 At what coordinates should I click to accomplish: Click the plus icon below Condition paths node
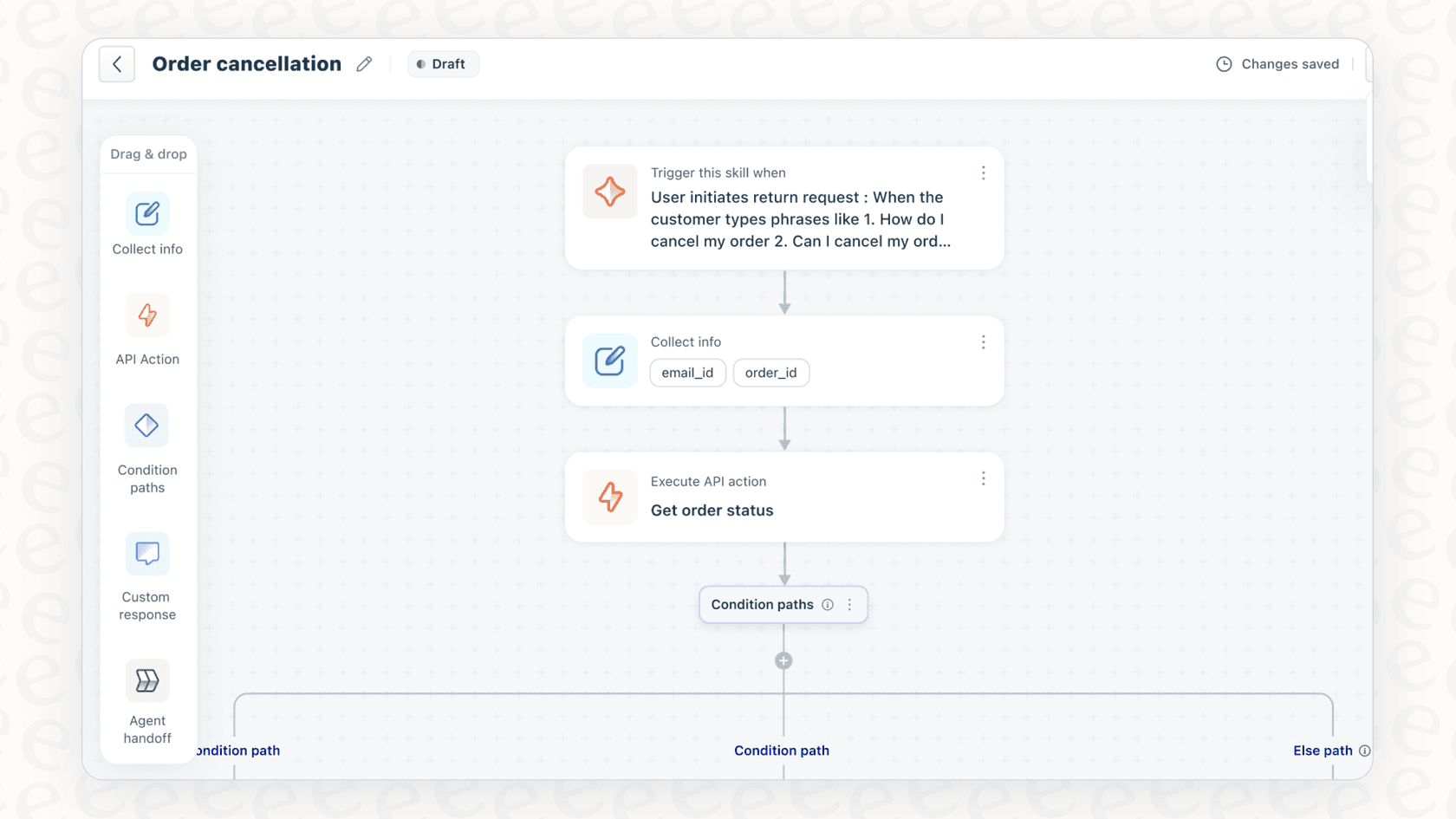point(783,660)
